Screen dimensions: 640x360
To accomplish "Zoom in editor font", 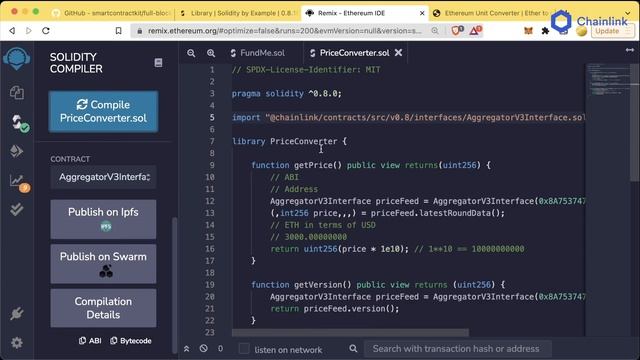I will pyautogui.click(x=211, y=53).
